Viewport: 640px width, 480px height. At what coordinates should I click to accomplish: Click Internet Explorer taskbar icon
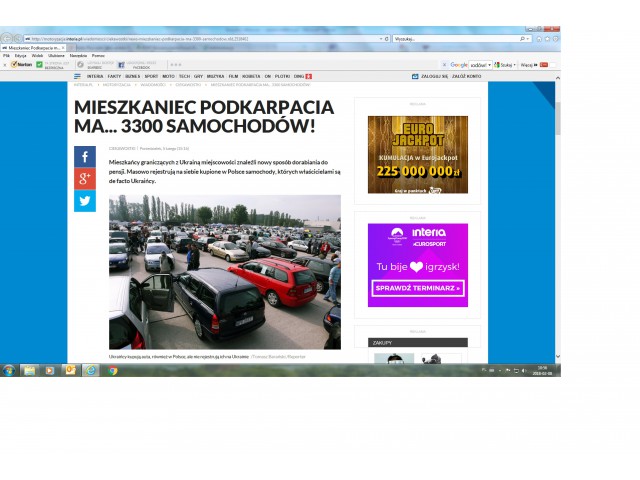(x=91, y=370)
